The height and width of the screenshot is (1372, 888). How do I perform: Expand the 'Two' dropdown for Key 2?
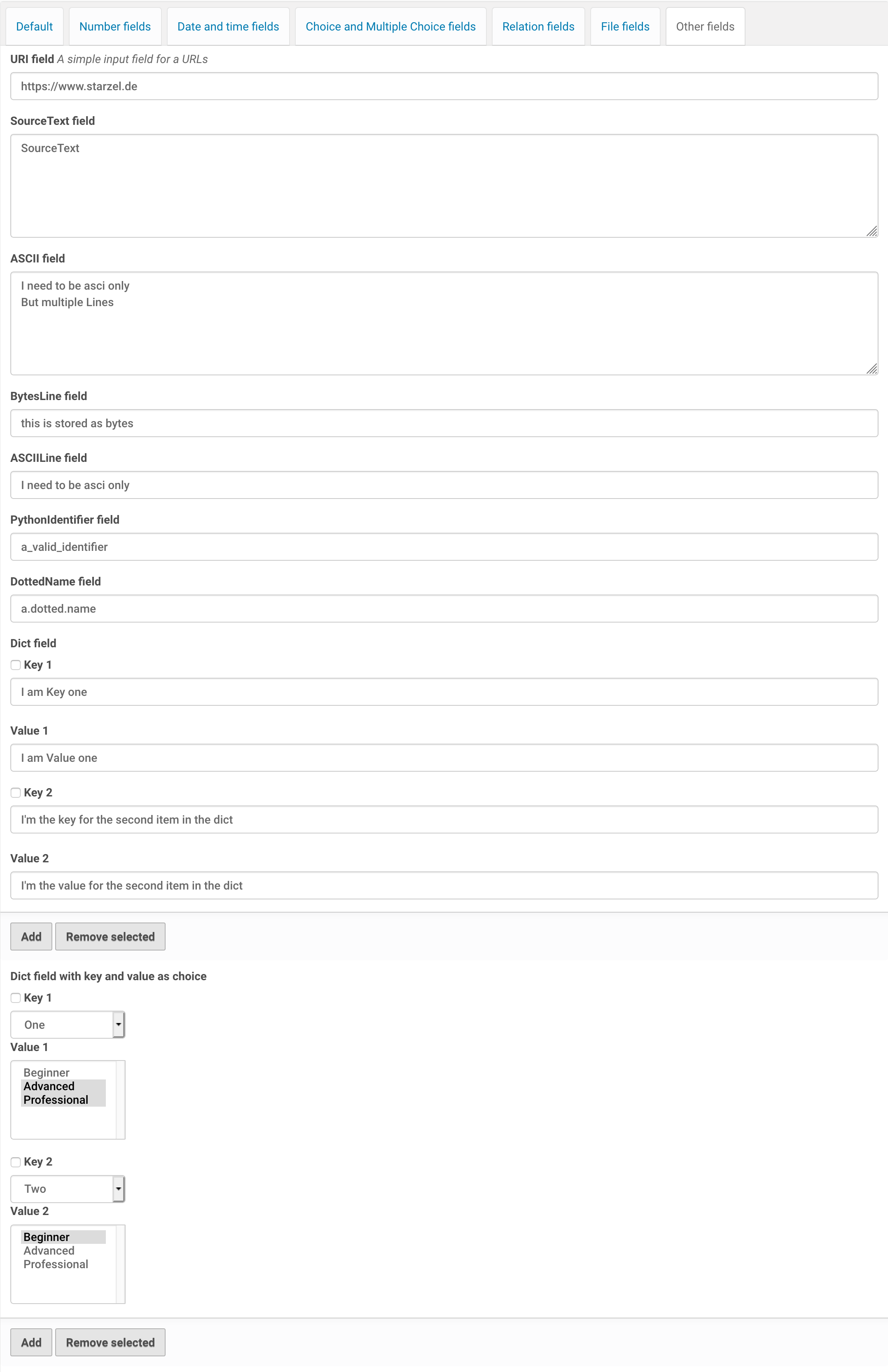pyautogui.click(x=117, y=1189)
